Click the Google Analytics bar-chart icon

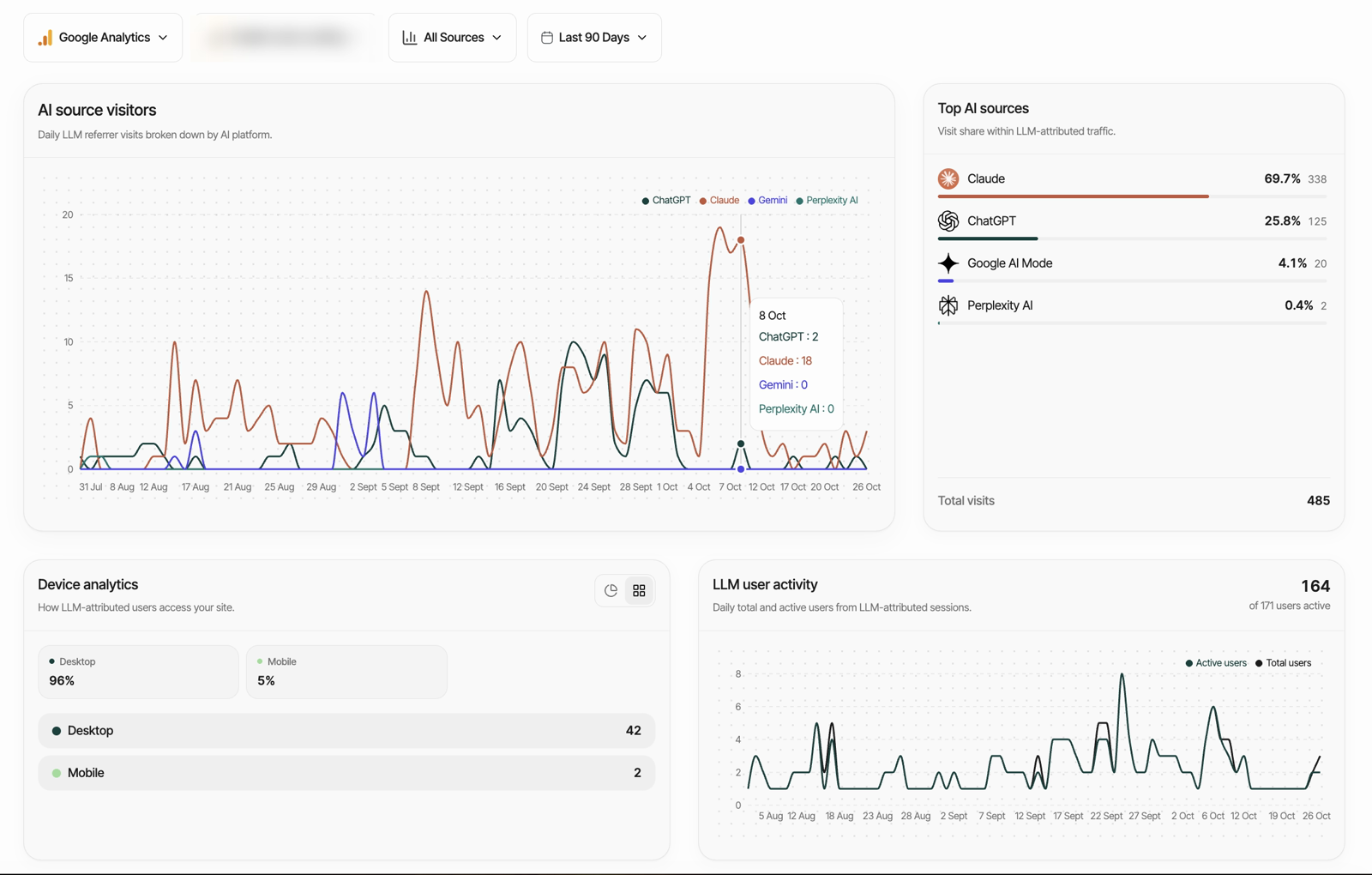[x=45, y=38]
